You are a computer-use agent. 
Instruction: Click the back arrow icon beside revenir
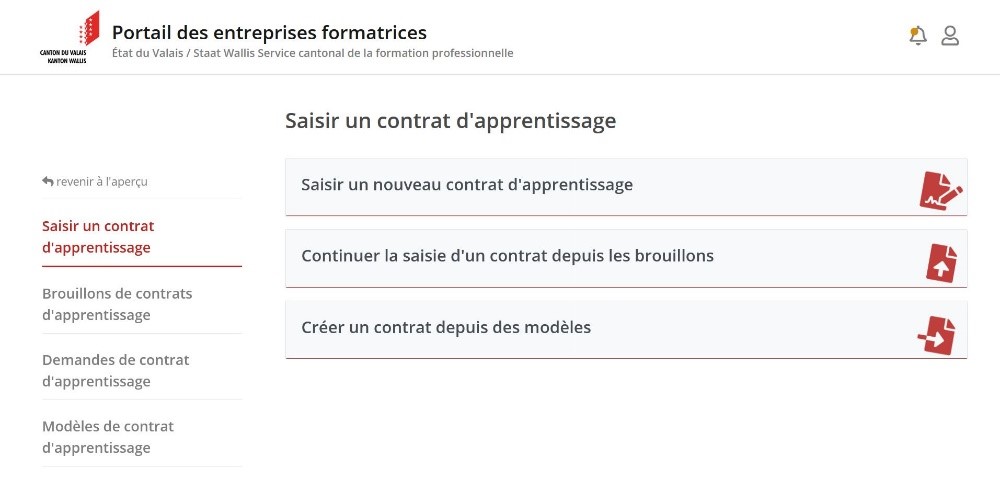click(x=48, y=181)
